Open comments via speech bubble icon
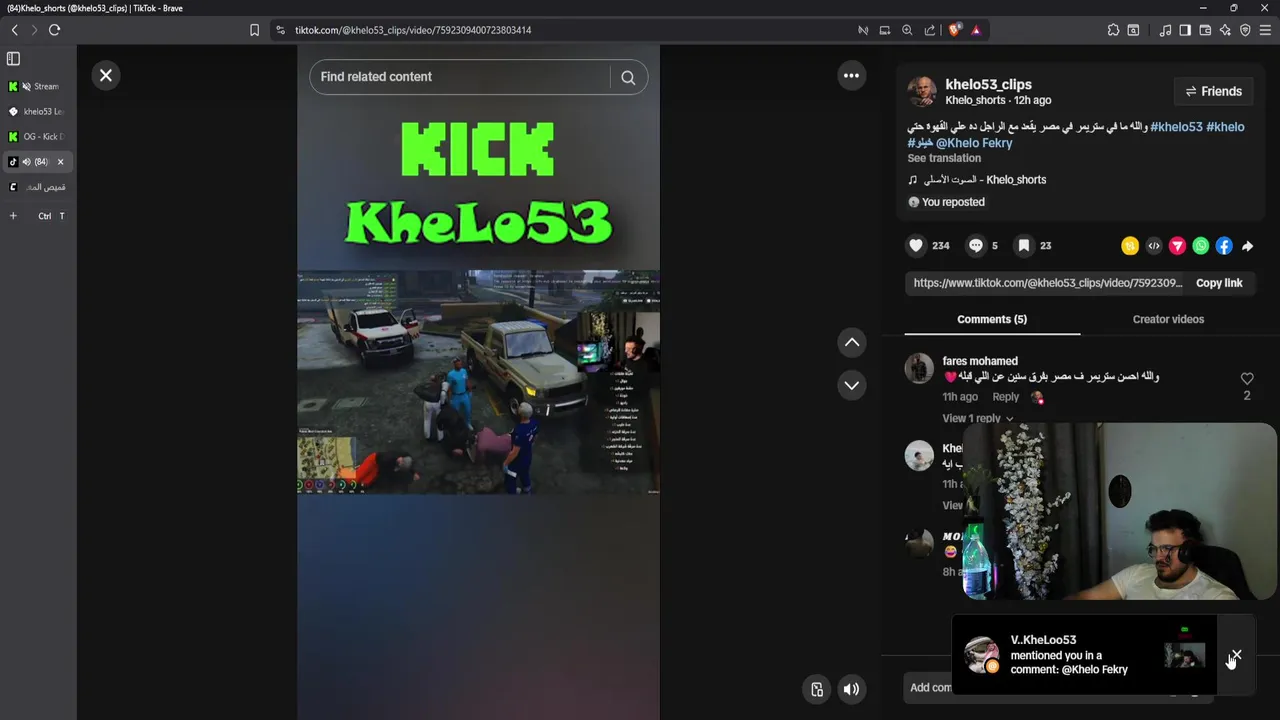The height and width of the screenshot is (720, 1280). coord(976,245)
